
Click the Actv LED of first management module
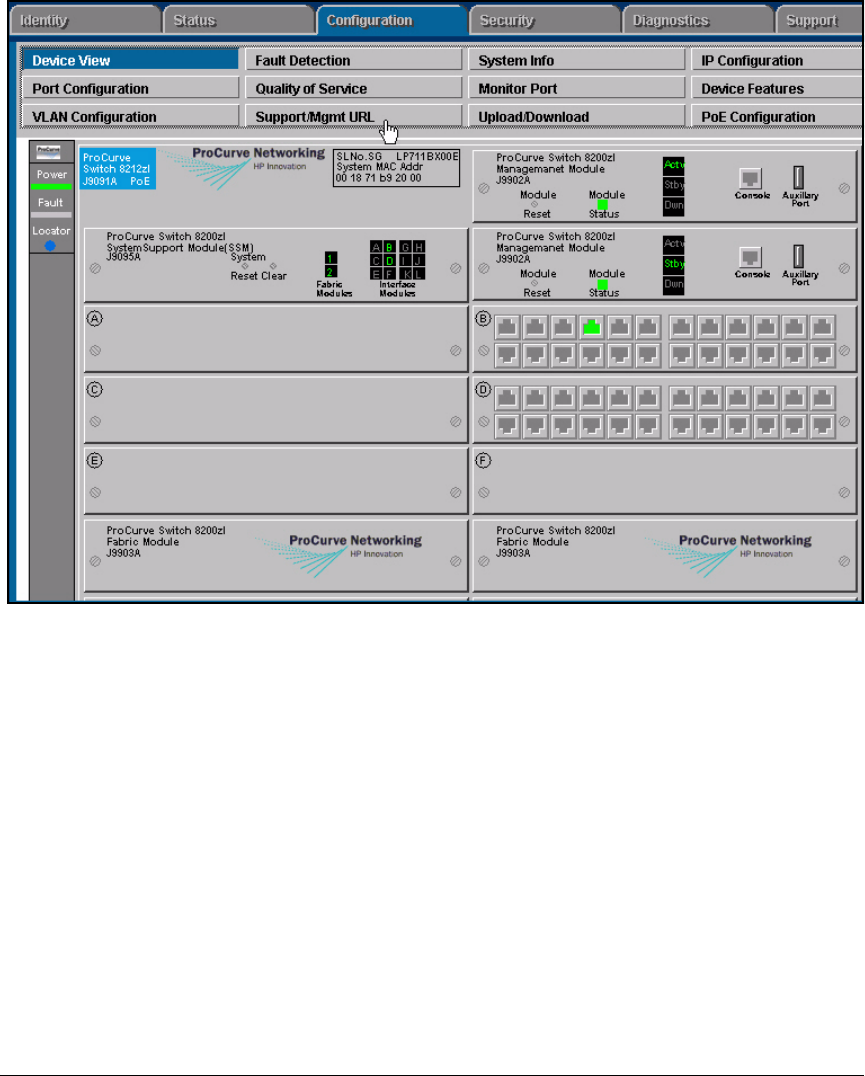tap(674, 165)
